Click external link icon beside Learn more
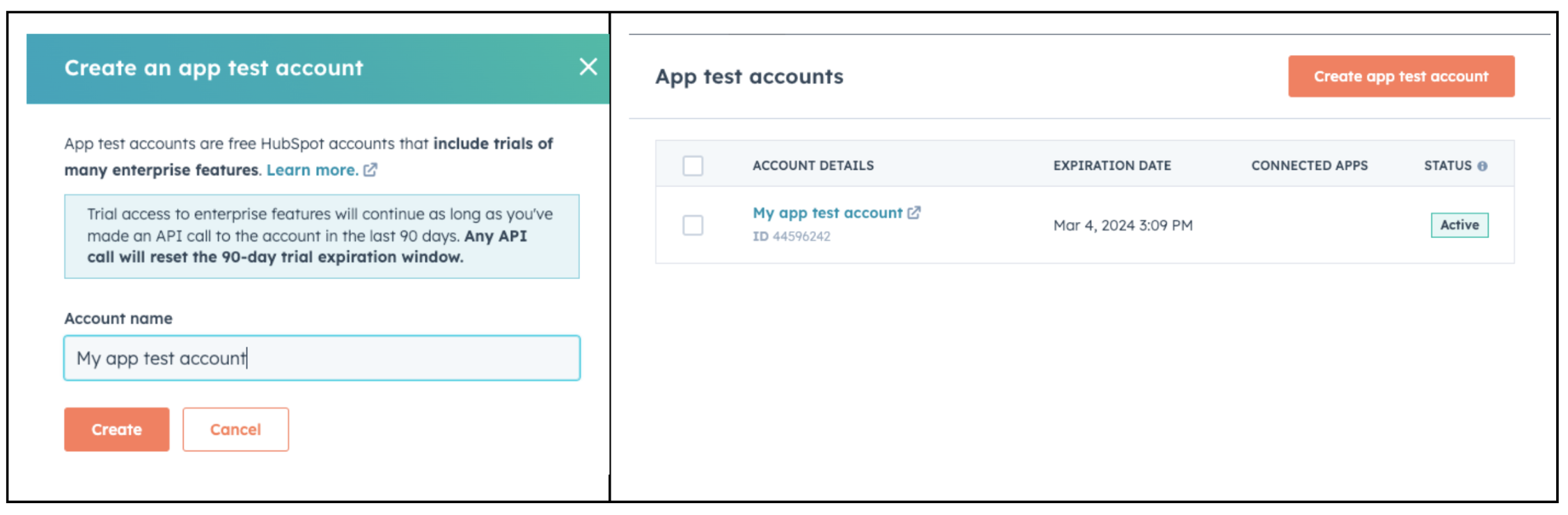This screenshot has width=1568, height=515. (370, 170)
